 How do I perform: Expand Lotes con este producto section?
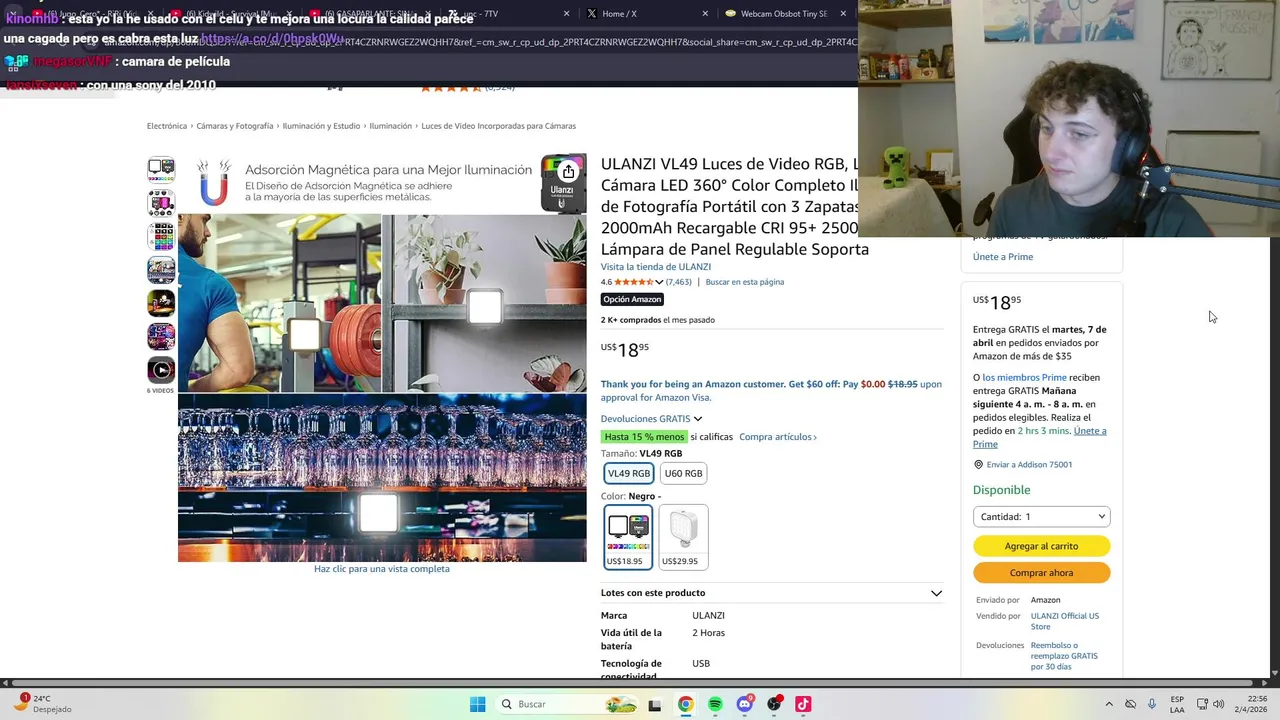pos(771,593)
